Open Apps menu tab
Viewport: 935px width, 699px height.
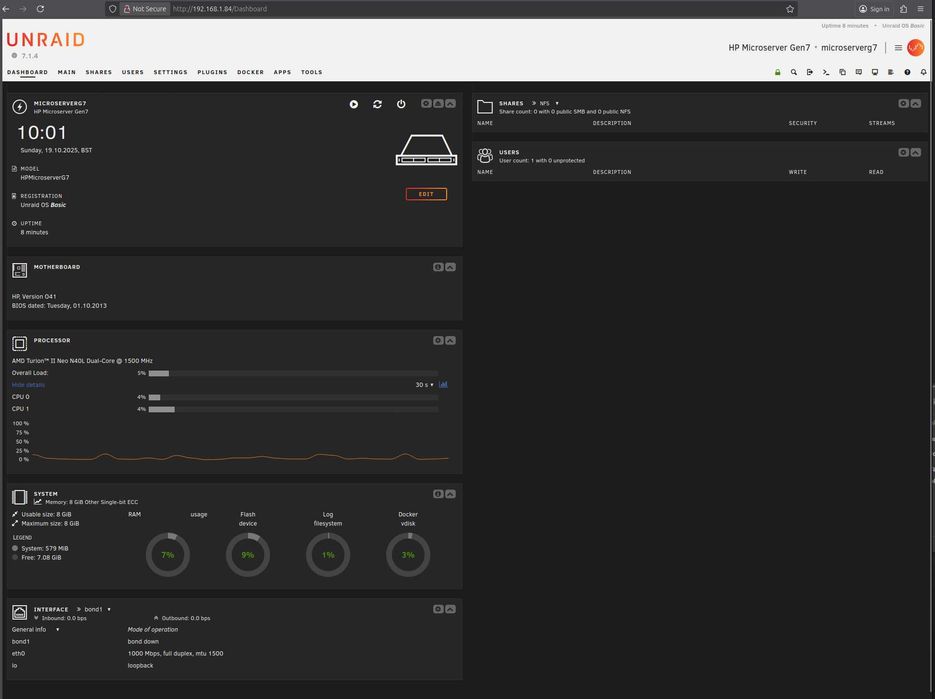point(283,72)
